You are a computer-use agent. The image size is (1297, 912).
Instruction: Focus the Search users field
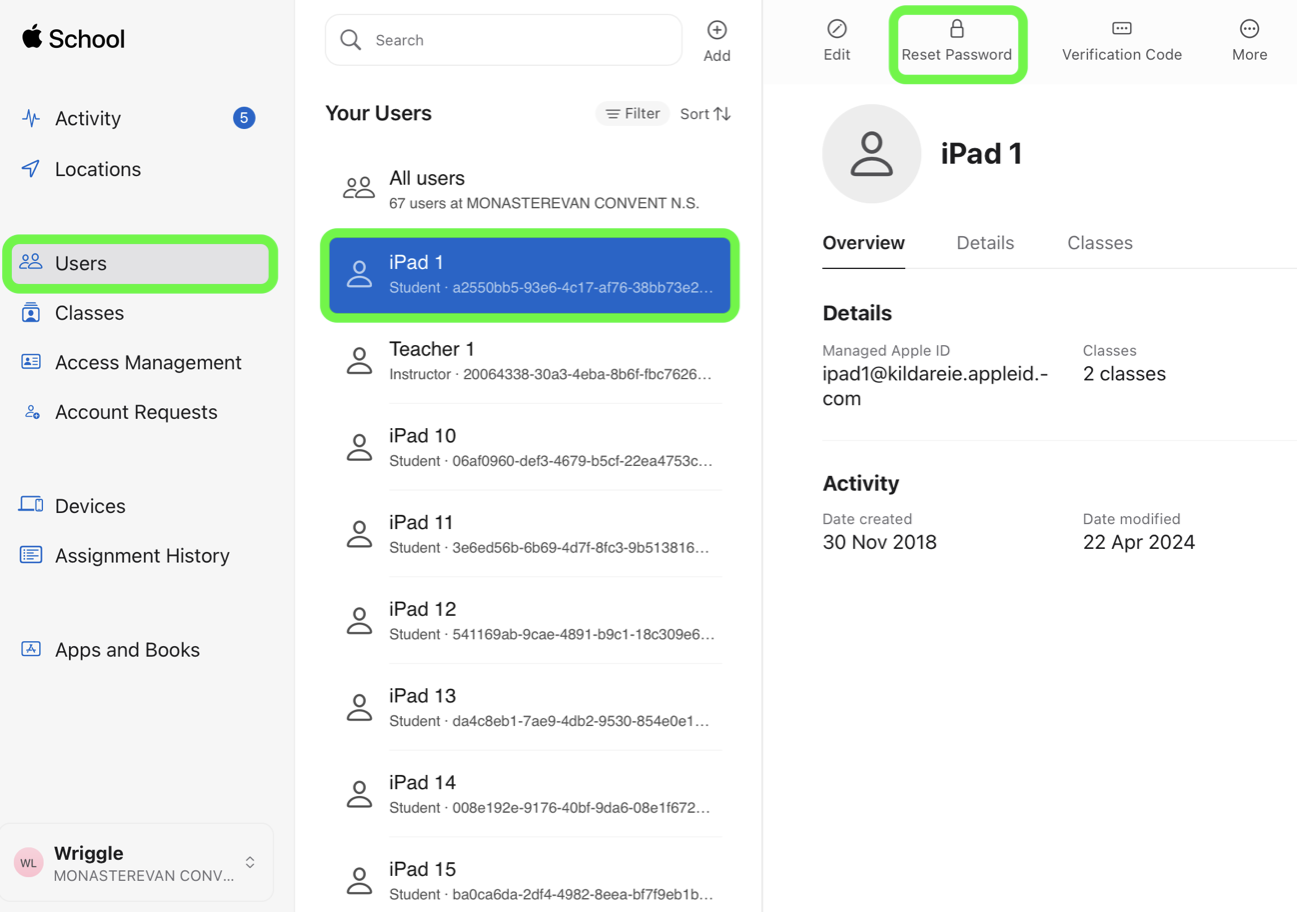(x=504, y=40)
